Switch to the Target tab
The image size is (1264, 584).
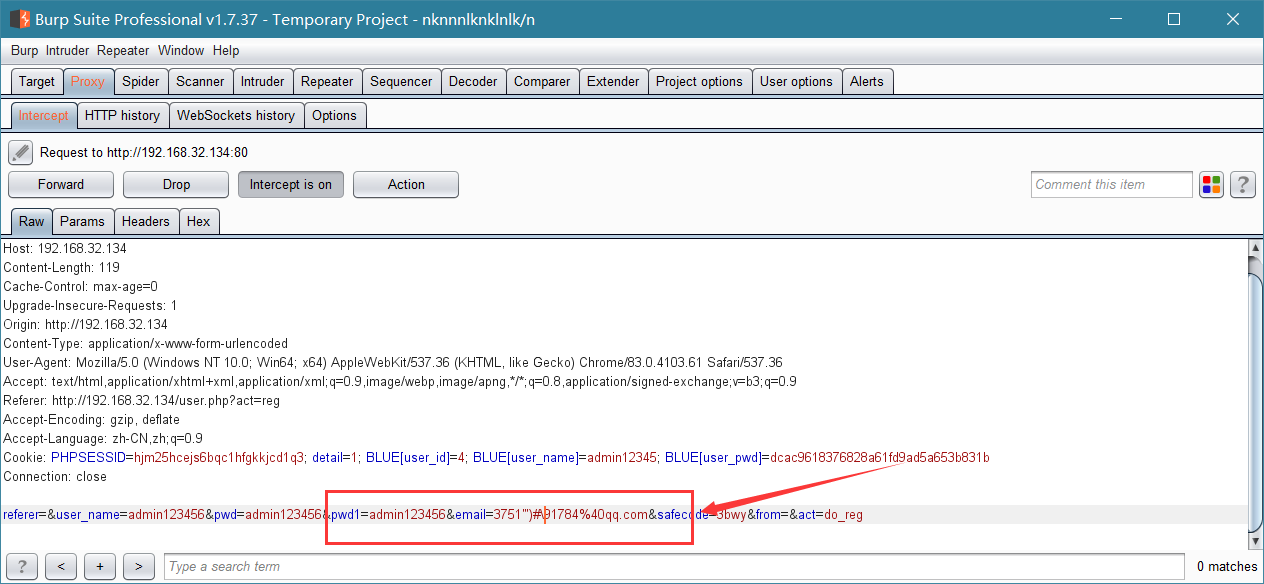pos(37,82)
